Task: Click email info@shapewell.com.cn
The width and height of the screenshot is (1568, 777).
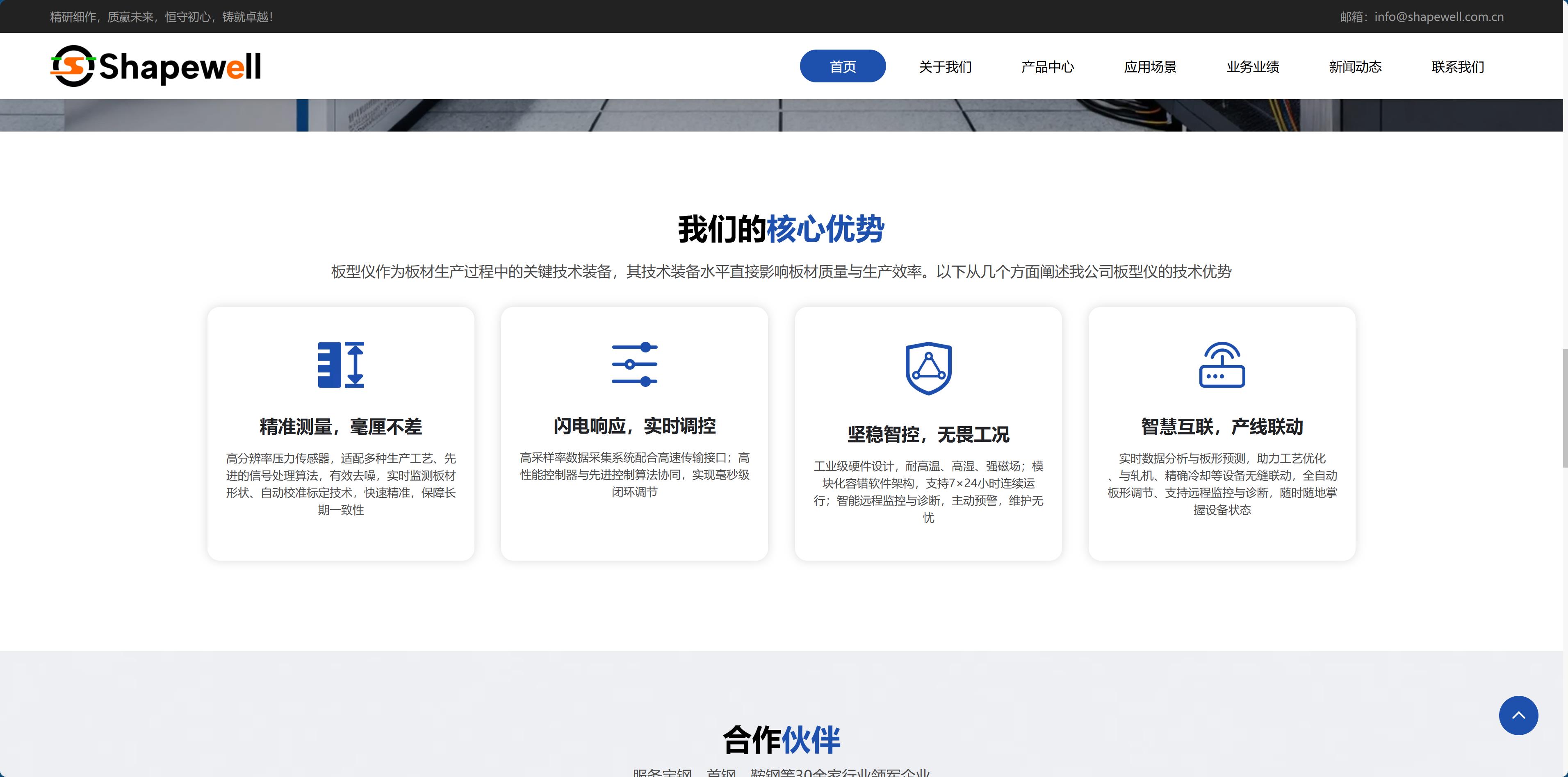Action: pos(1439,16)
